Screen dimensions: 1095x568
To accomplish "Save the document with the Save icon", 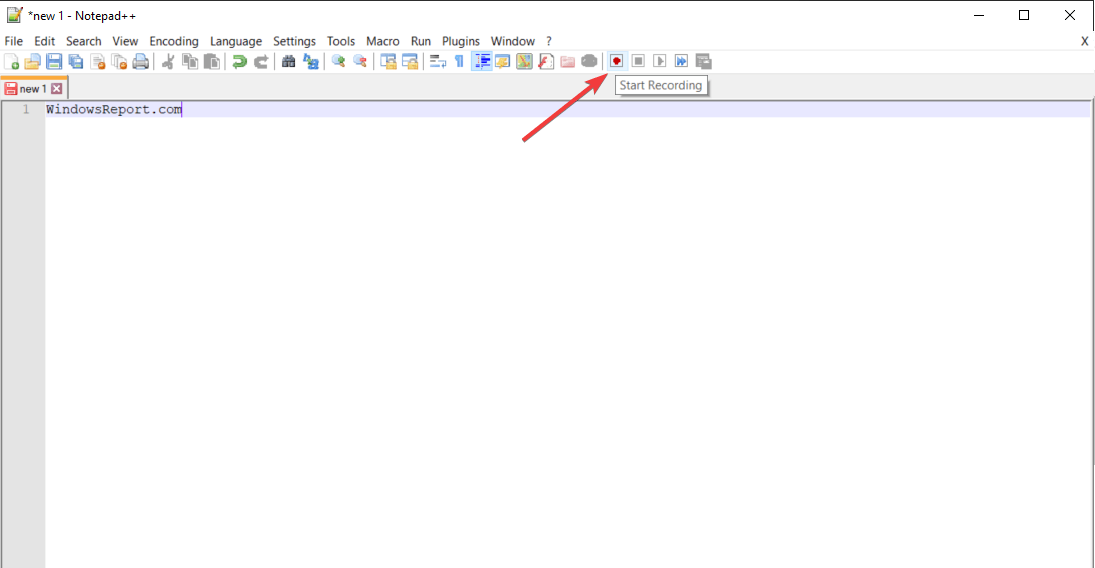I will click(54, 61).
